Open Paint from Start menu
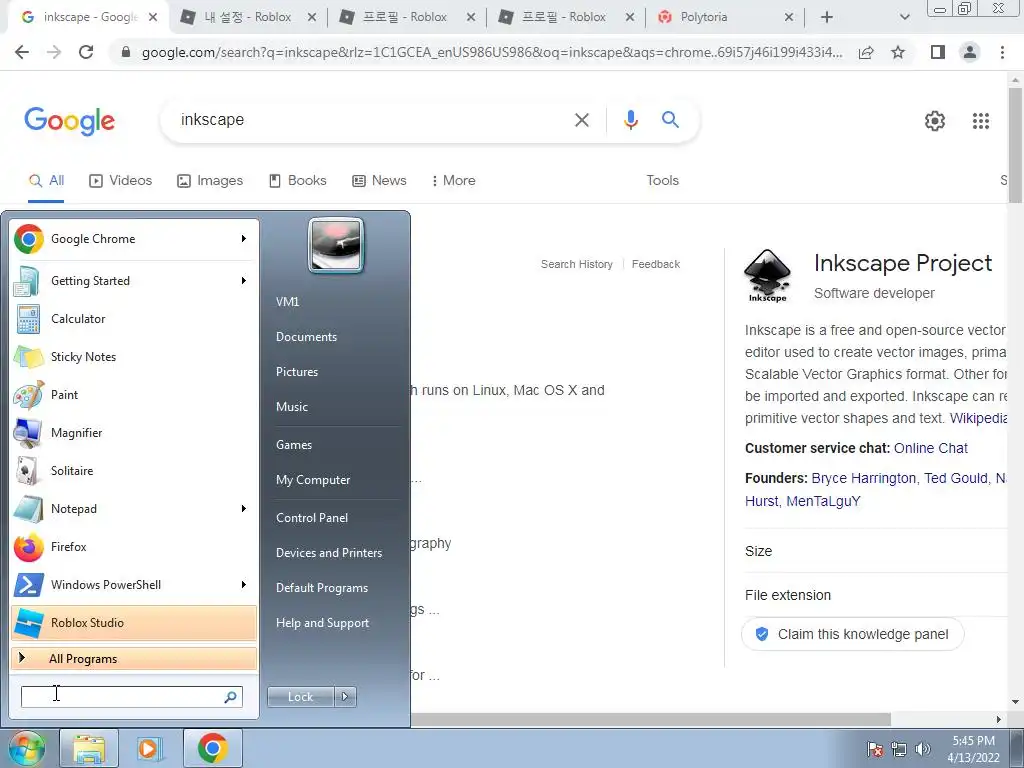Viewport: 1024px width, 768px height. click(x=134, y=394)
